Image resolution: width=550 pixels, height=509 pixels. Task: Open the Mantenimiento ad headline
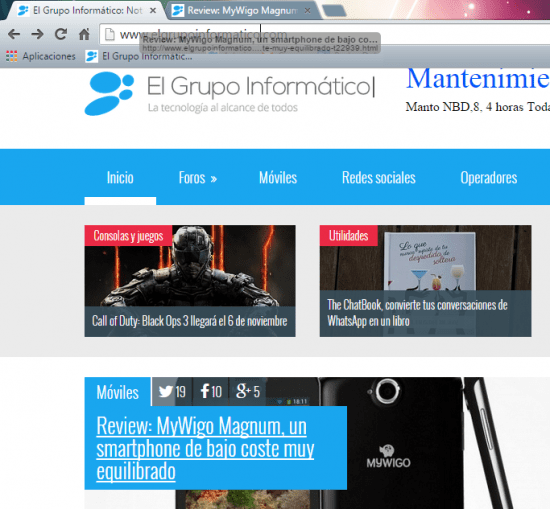coord(478,79)
